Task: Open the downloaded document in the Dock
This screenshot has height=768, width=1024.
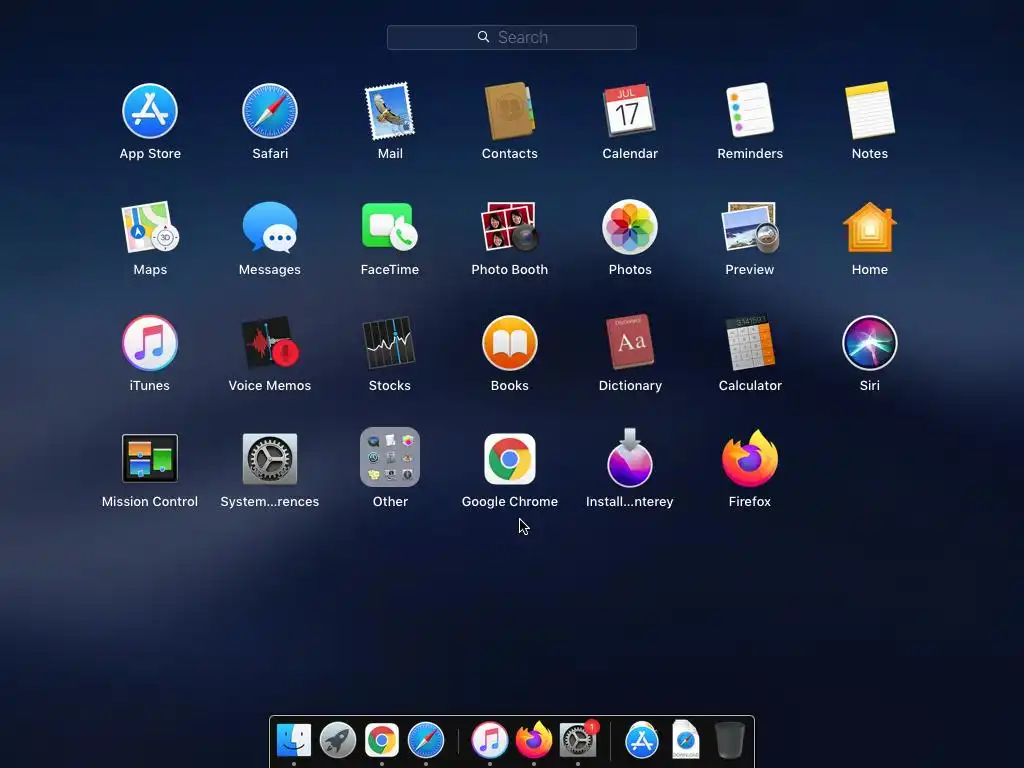Action: point(686,739)
